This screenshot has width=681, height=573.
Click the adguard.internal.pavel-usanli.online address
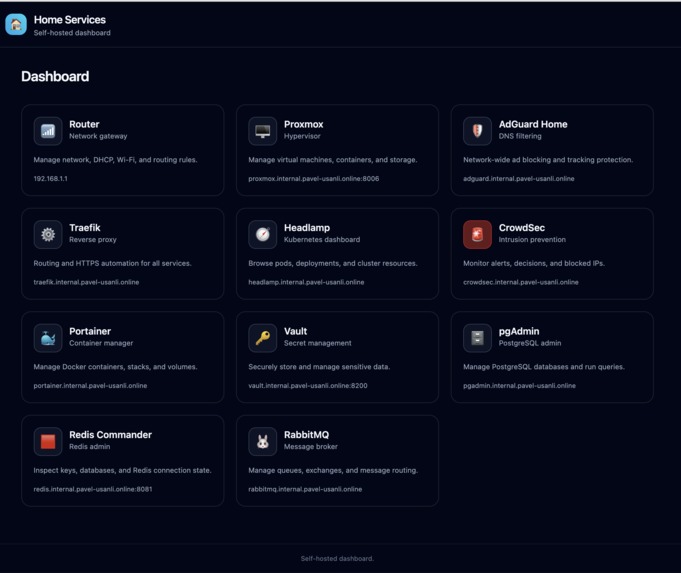(519, 179)
